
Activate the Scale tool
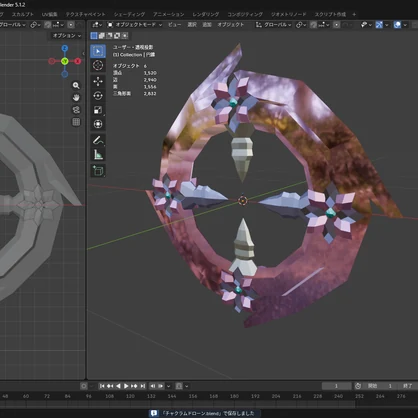coord(98,110)
